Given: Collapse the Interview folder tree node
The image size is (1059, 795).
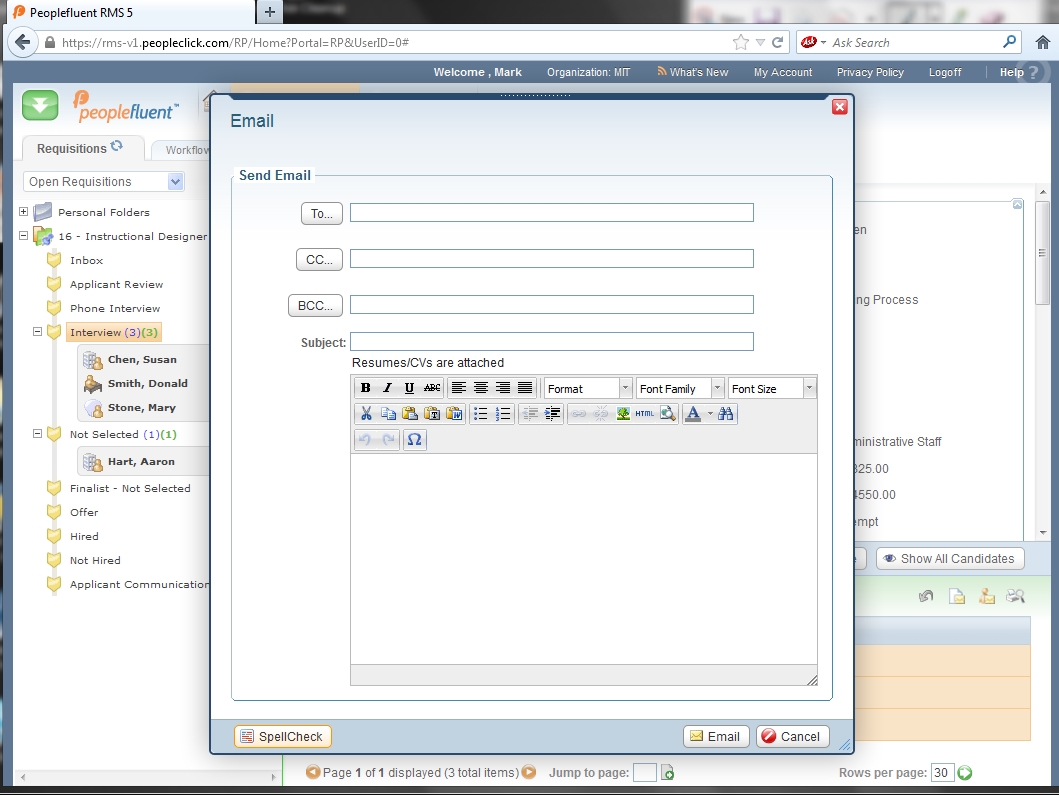Looking at the screenshot, I should point(38,332).
